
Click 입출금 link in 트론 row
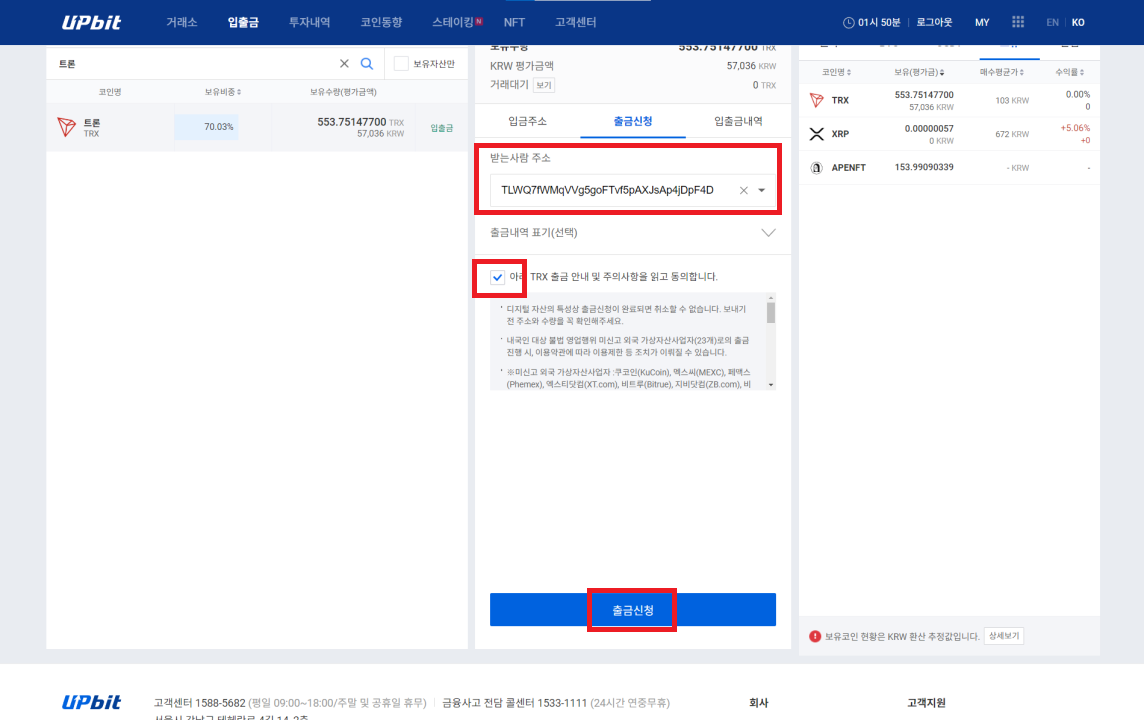pyautogui.click(x=441, y=128)
